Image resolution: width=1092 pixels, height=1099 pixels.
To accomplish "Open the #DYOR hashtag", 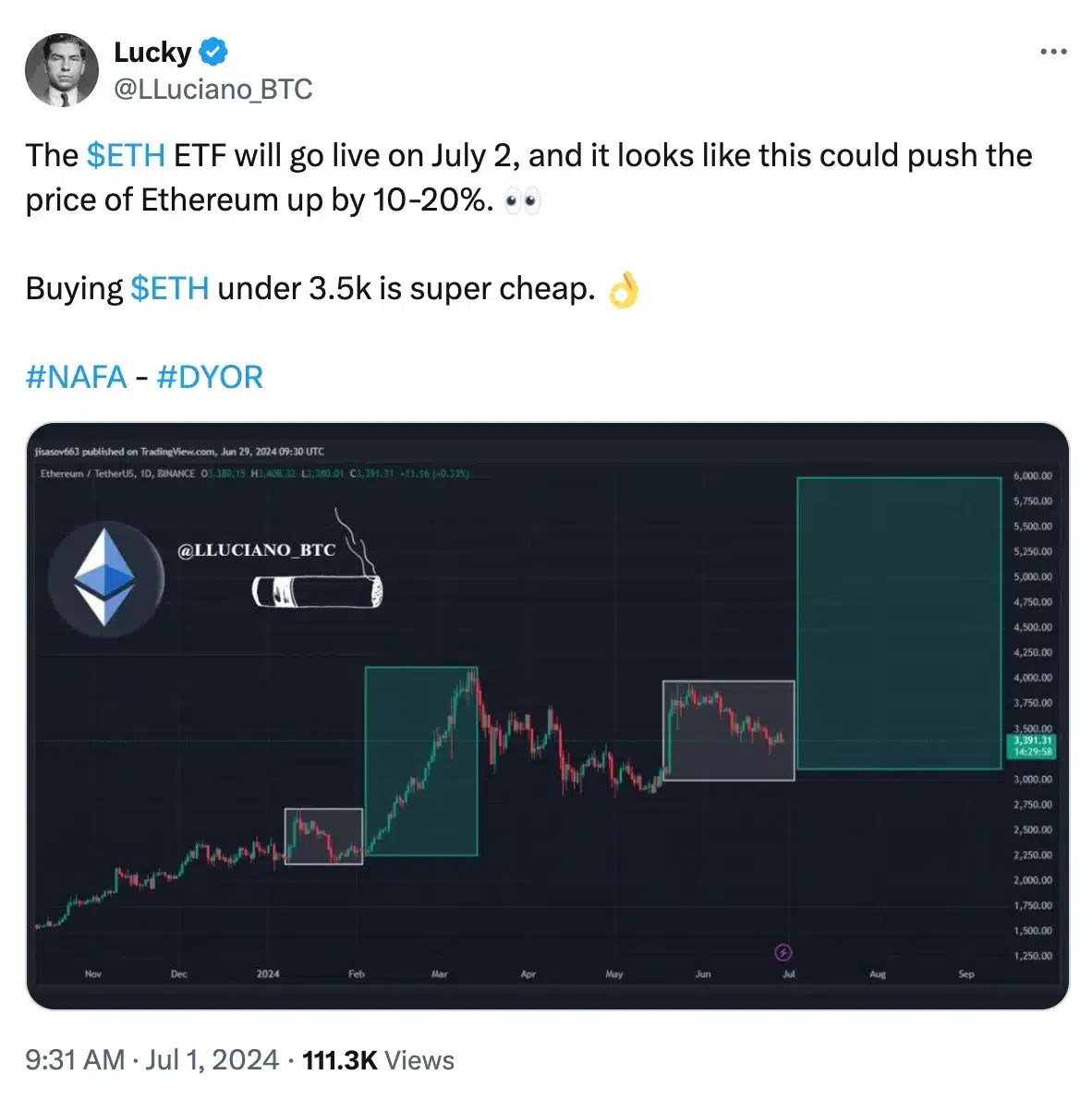I will click(x=210, y=377).
